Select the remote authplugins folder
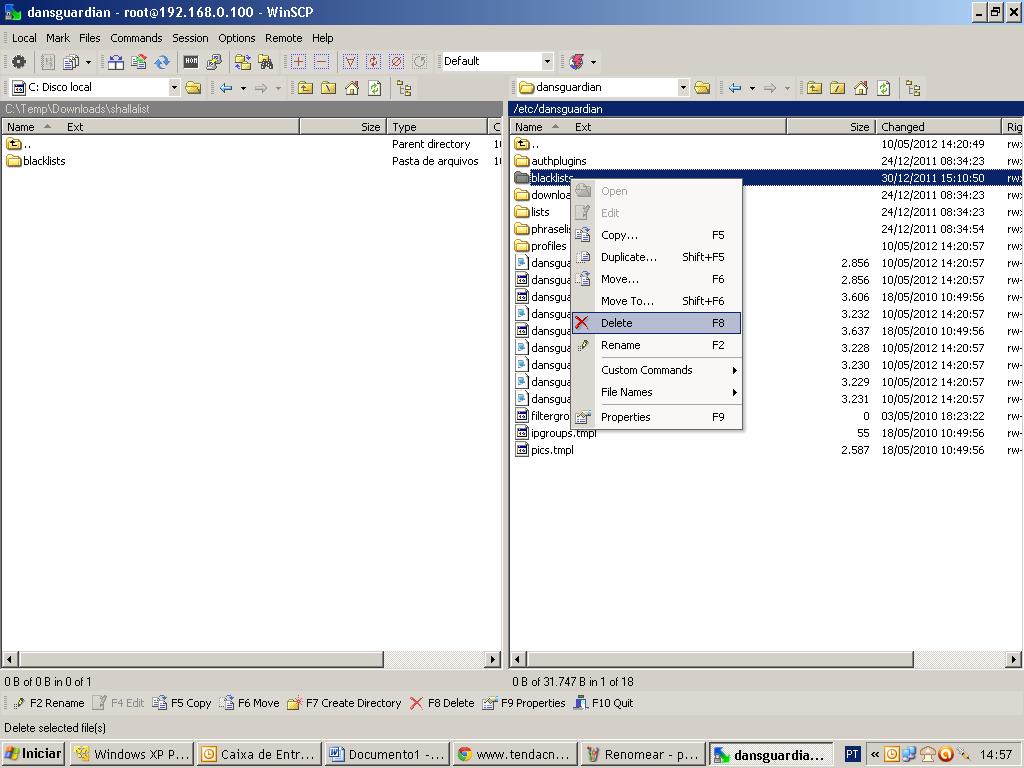Viewport: 1024px width, 768px height. [551, 161]
